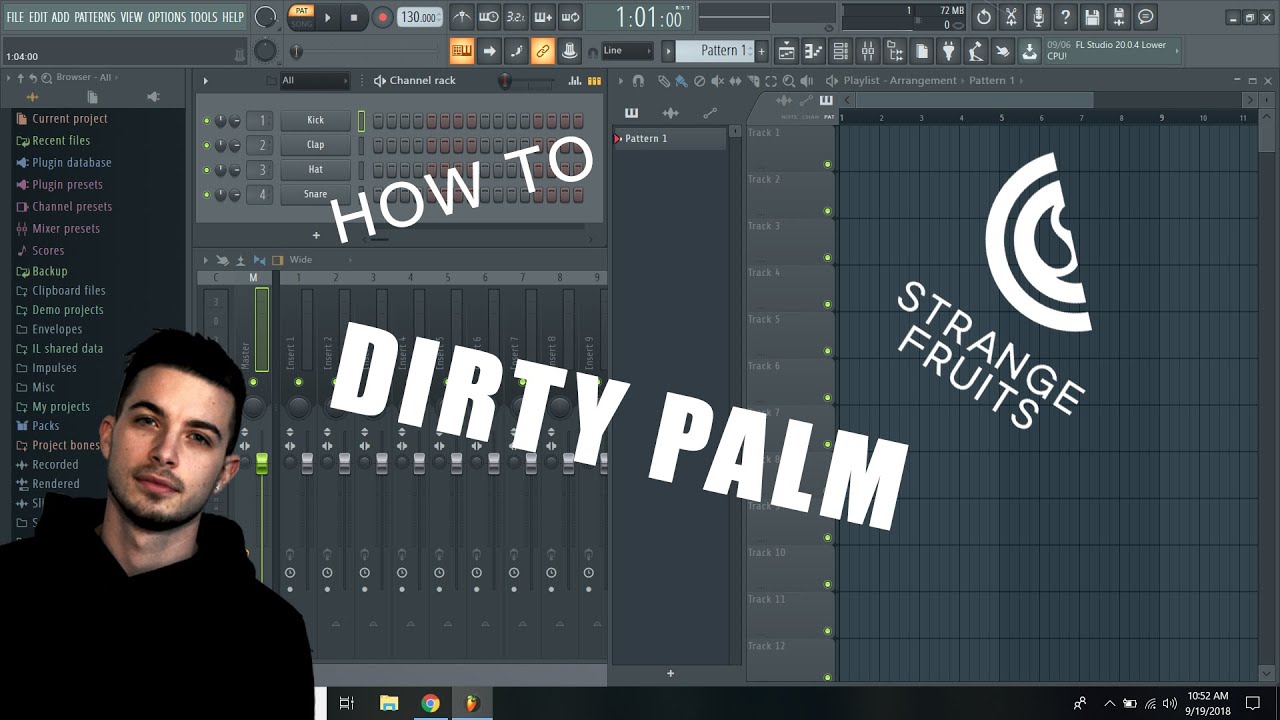Screen dimensions: 1280x720
Task: Click the one-click audio recording microphone icon
Action: click(x=1038, y=17)
